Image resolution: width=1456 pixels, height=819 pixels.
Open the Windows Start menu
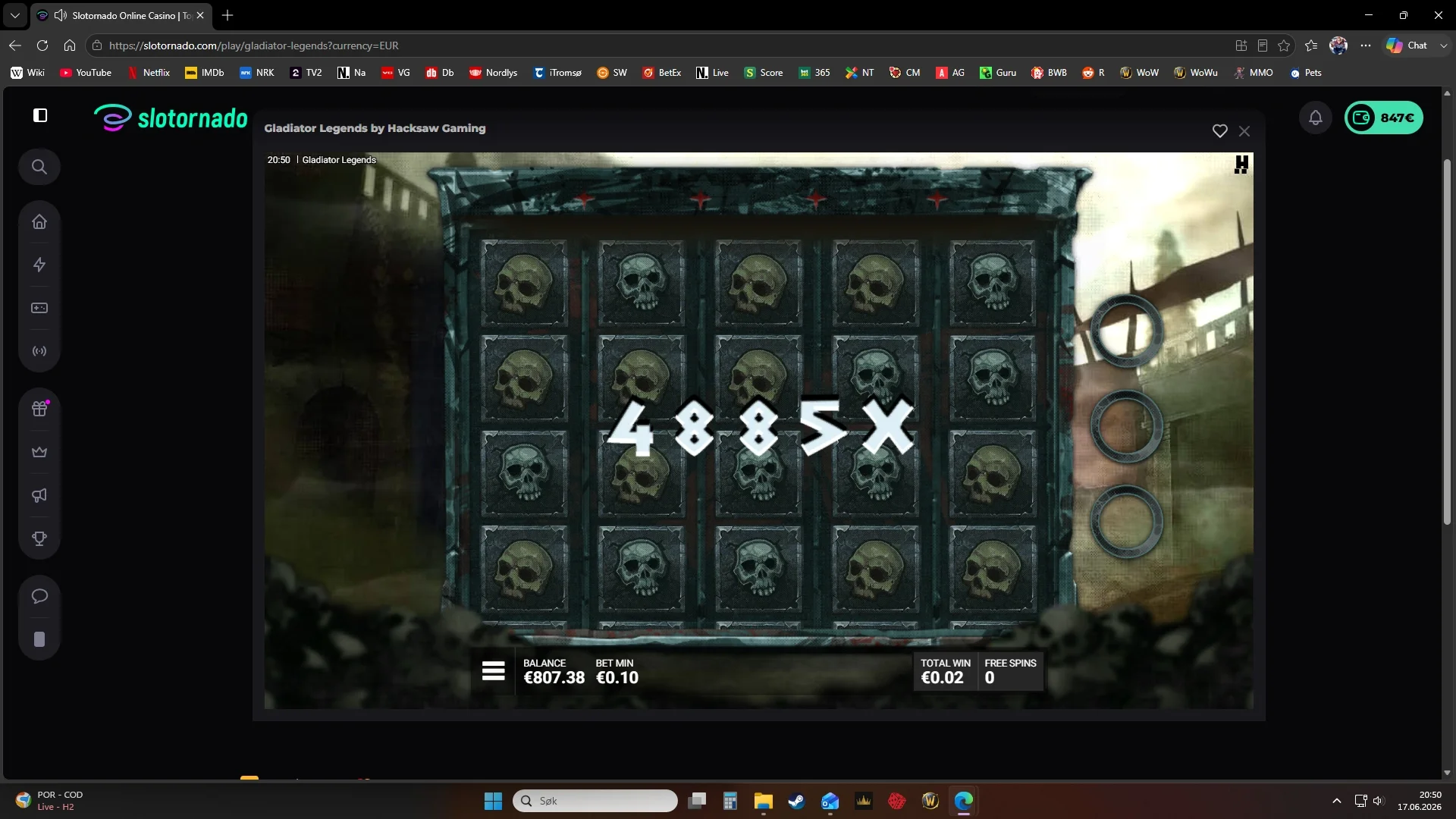click(x=493, y=801)
